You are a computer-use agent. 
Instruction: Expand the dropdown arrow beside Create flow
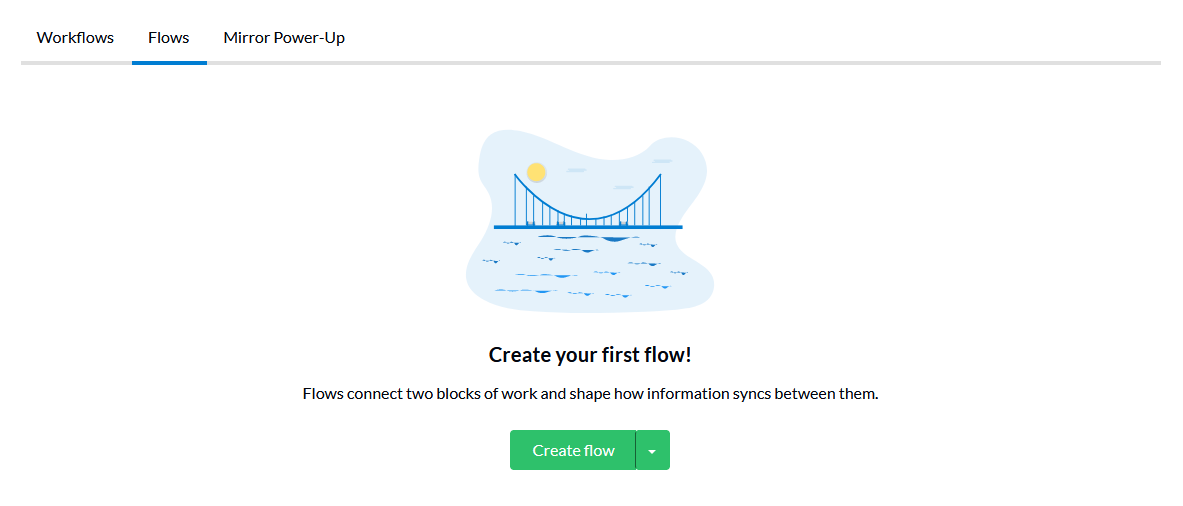pos(653,450)
